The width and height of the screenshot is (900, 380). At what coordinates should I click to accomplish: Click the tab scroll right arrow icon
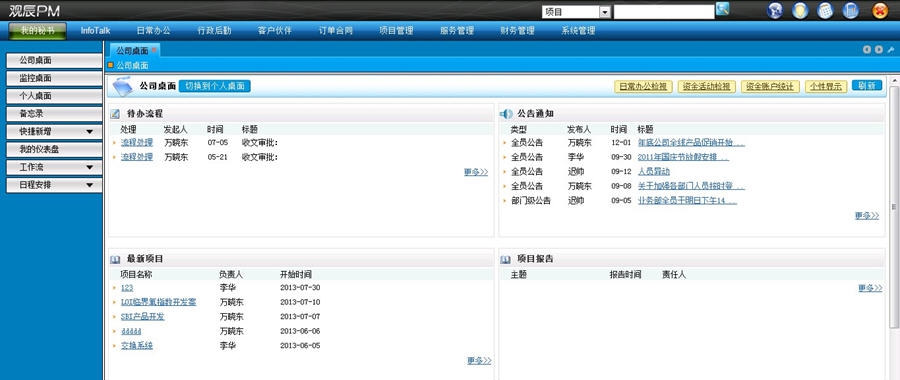(879, 50)
